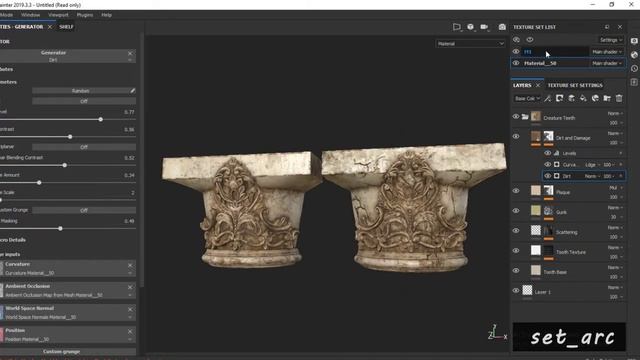
Task: Open the Curvature input map dropdown arrow
Action: coord(130,273)
